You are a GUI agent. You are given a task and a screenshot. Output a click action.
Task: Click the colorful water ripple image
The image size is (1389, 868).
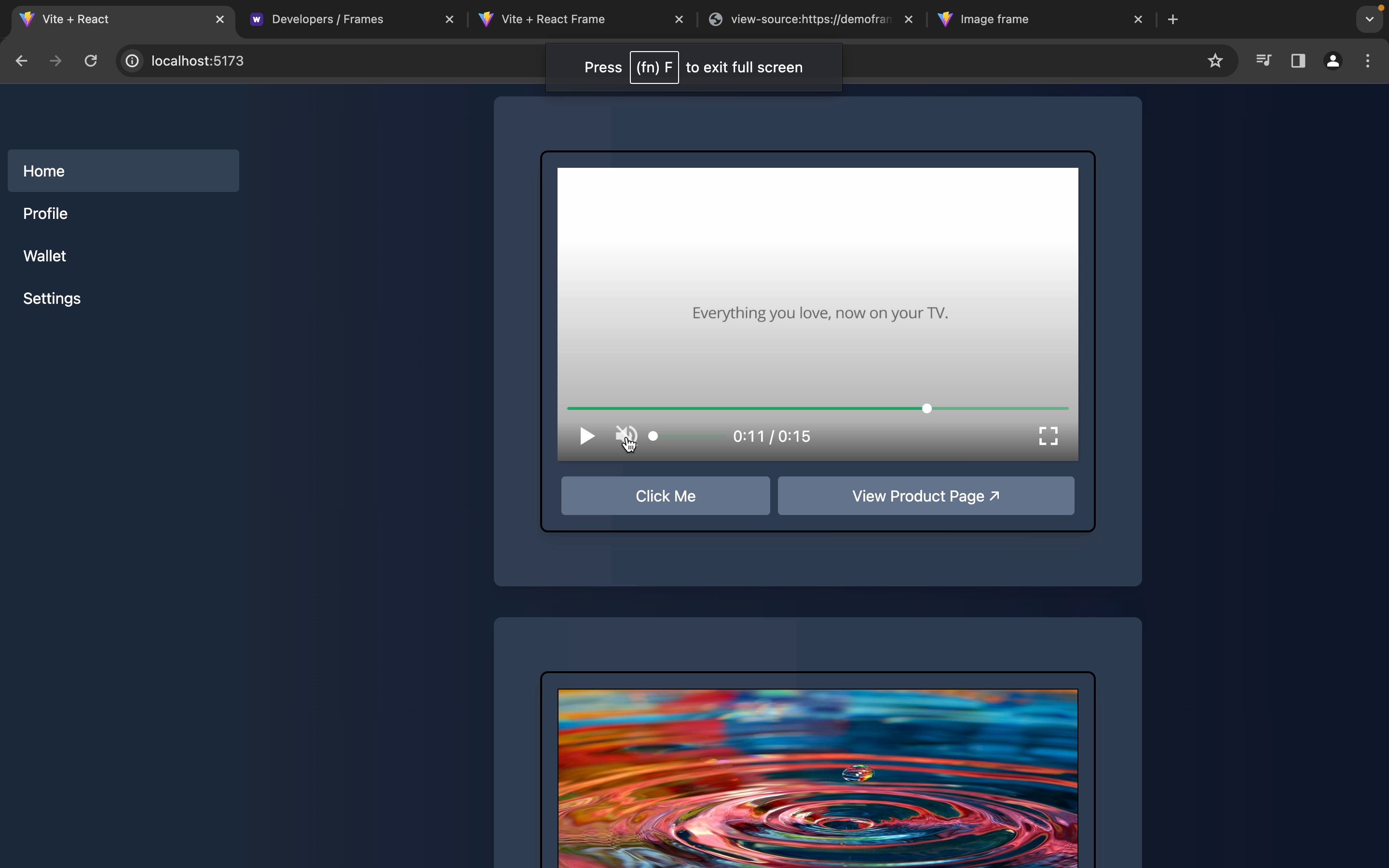[818, 778]
